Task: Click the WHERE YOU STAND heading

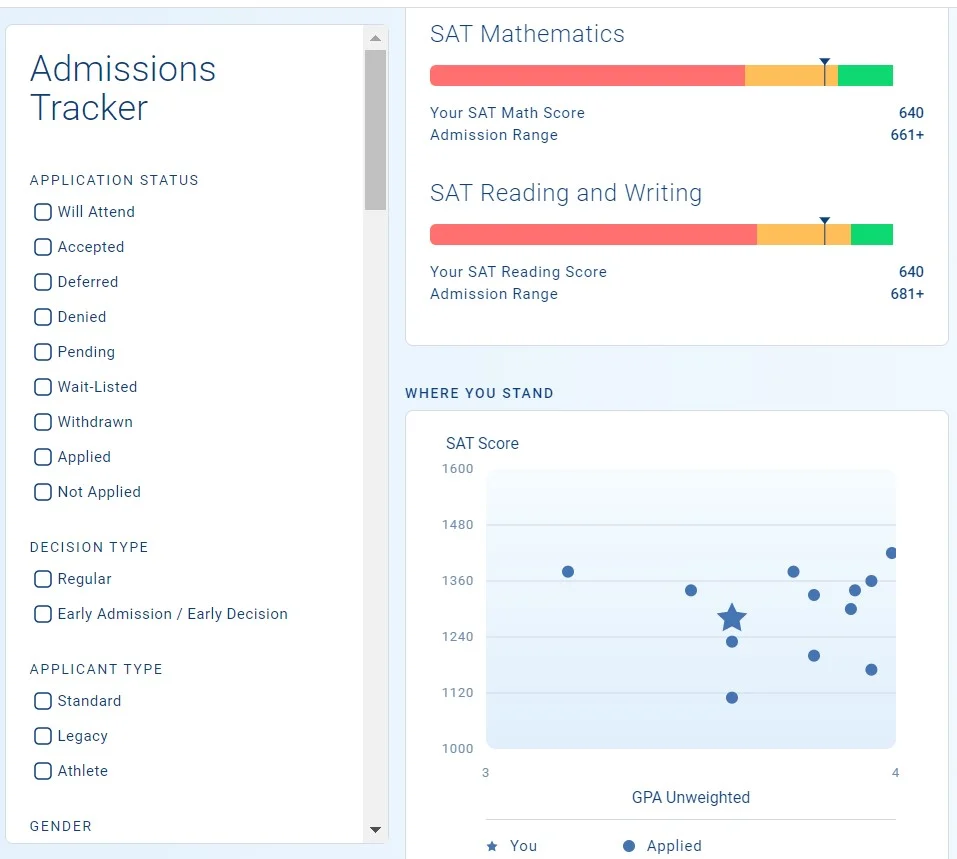Action: [x=479, y=393]
